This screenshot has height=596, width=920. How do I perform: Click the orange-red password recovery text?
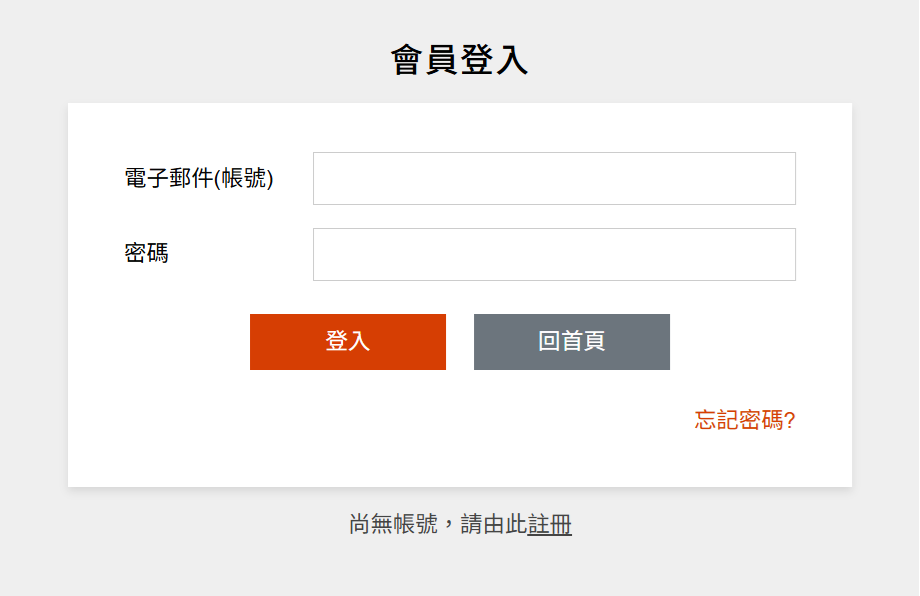[x=745, y=420]
